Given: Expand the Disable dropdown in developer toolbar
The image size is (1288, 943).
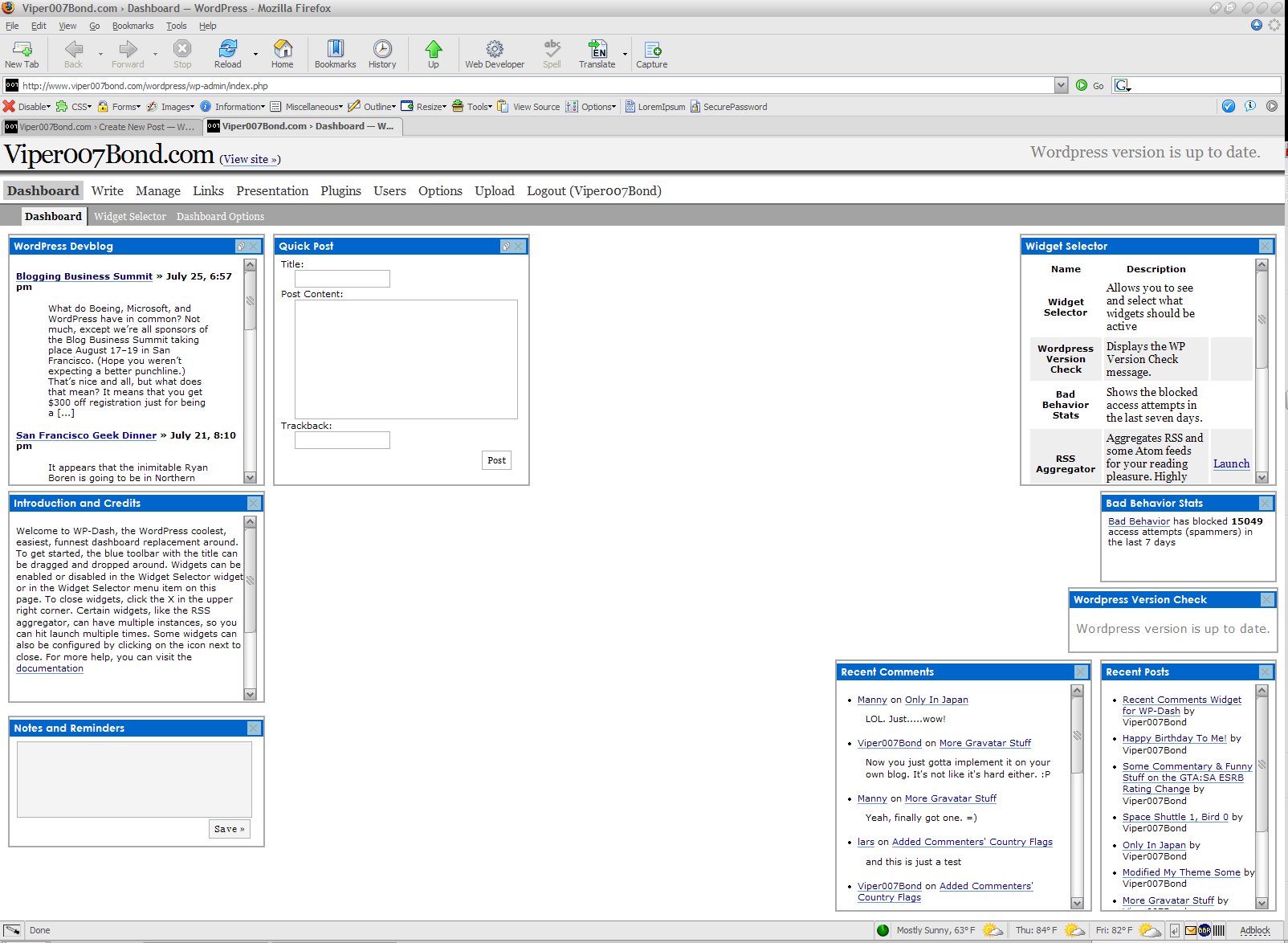Looking at the screenshot, I should click(27, 106).
